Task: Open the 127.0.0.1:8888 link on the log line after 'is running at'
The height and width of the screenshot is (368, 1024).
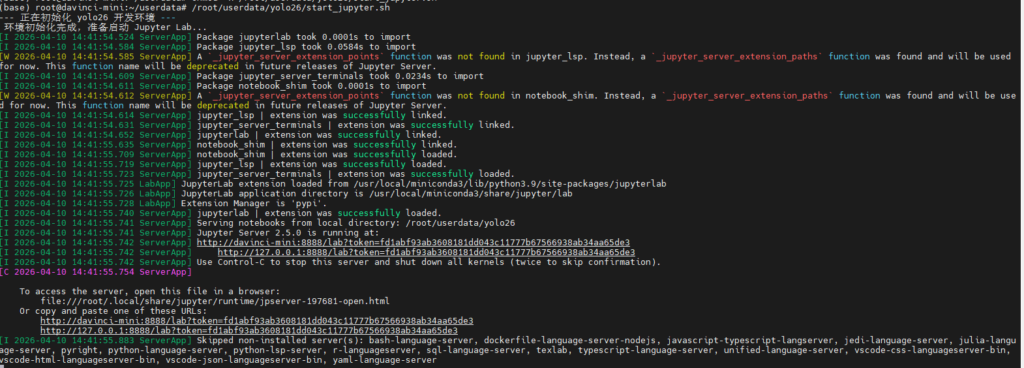Action: click(x=426, y=252)
